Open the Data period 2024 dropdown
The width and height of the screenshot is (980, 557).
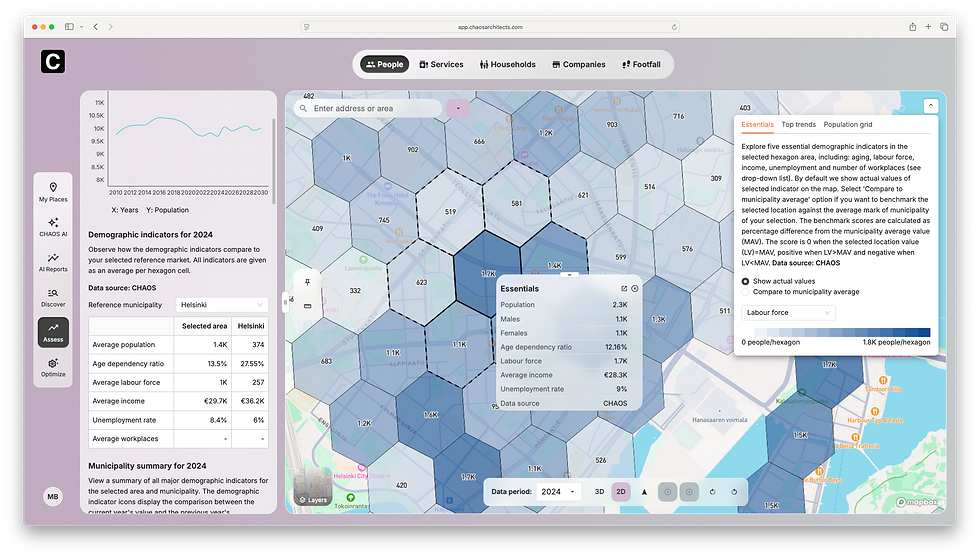tap(558, 492)
